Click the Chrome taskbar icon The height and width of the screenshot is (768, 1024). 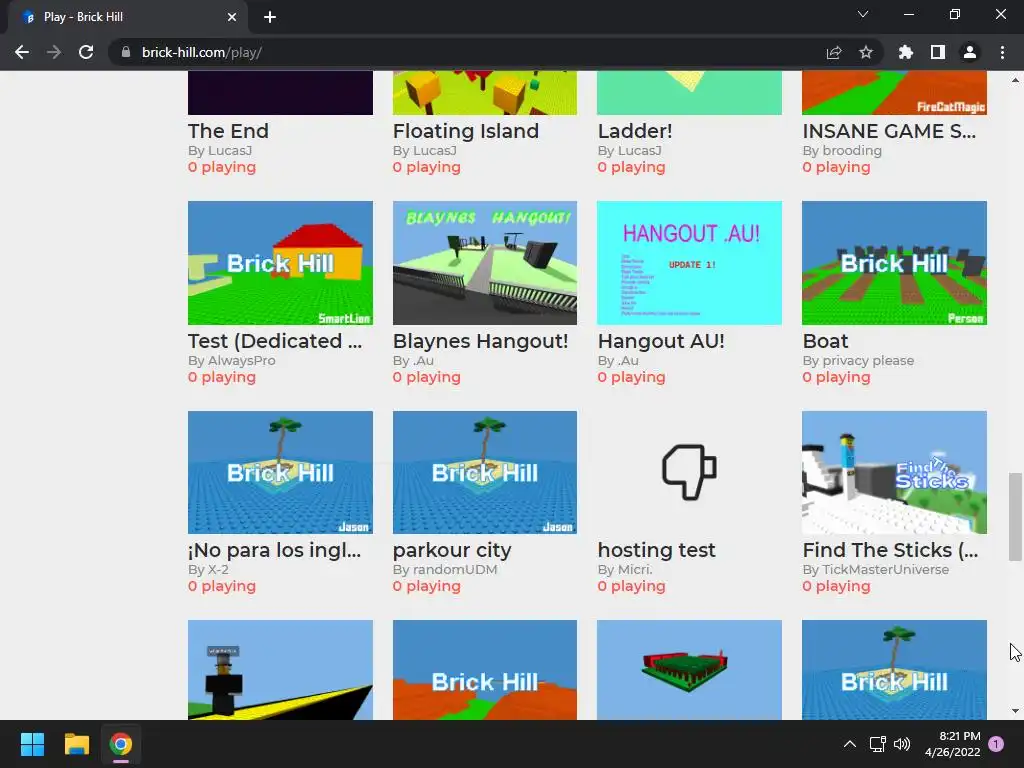pyautogui.click(x=121, y=744)
